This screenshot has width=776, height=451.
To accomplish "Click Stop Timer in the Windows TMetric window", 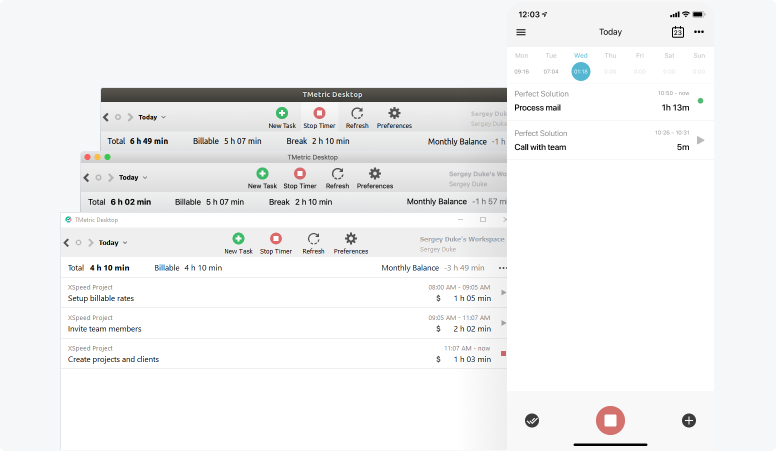I will pos(276,244).
